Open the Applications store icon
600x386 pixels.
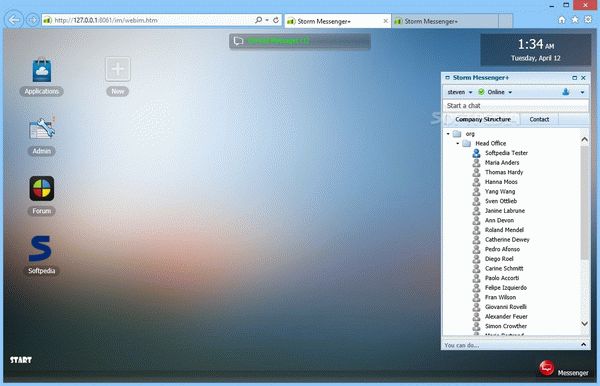42,70
